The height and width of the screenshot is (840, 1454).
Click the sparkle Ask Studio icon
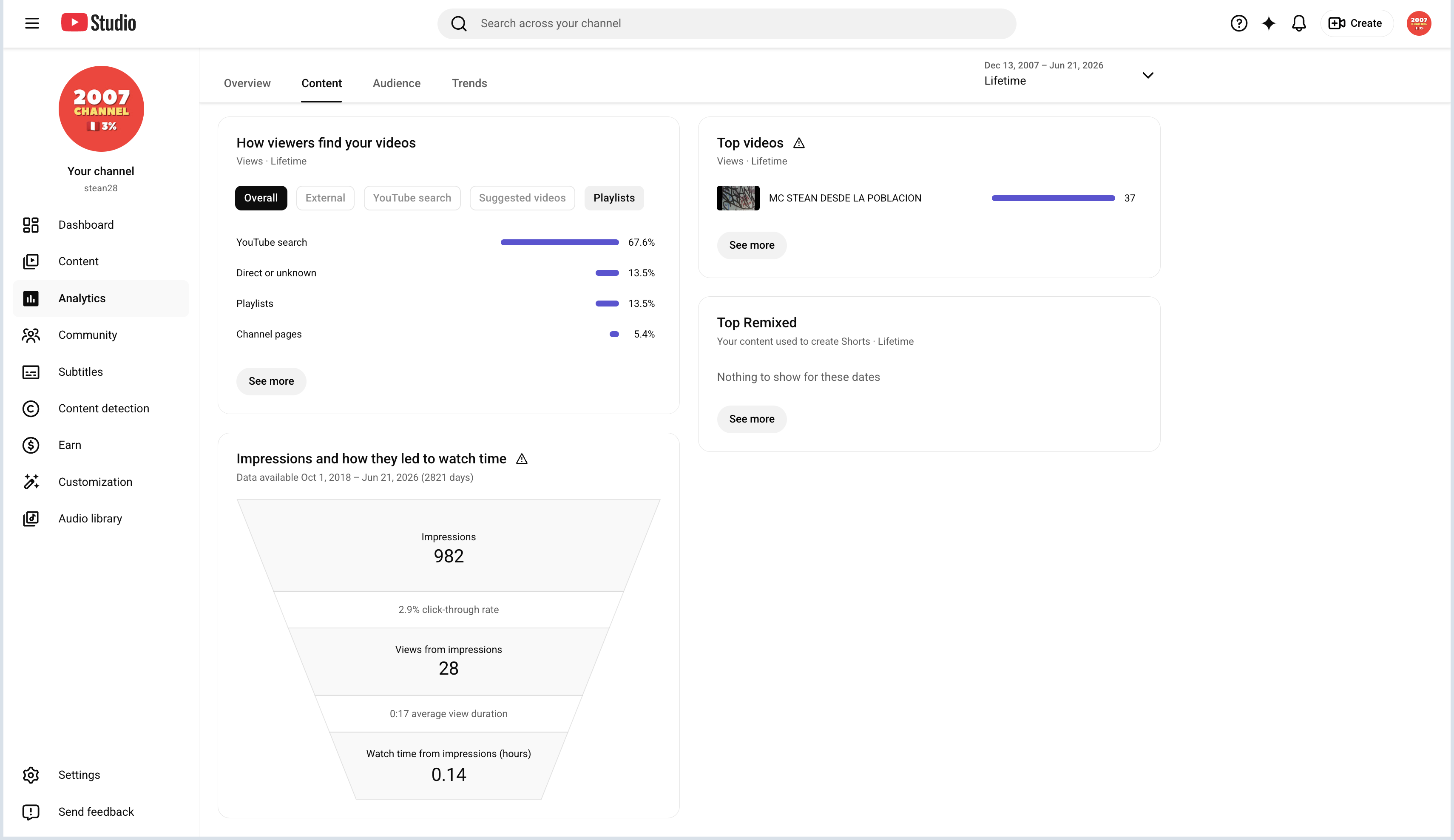point(1268,23)
